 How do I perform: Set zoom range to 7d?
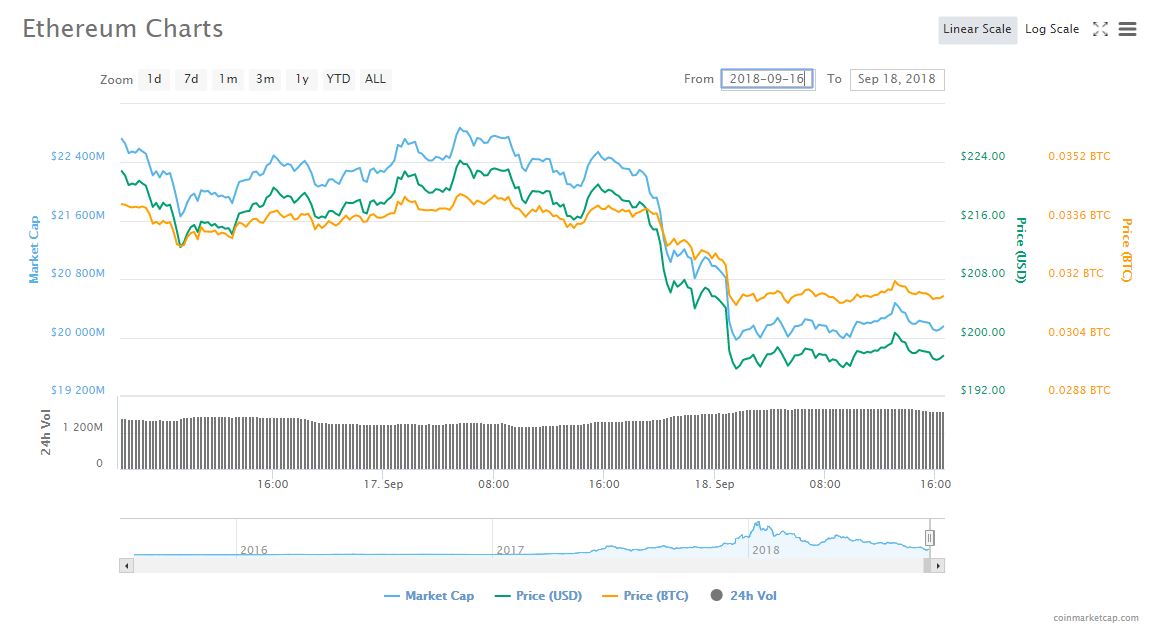point(191,79)
